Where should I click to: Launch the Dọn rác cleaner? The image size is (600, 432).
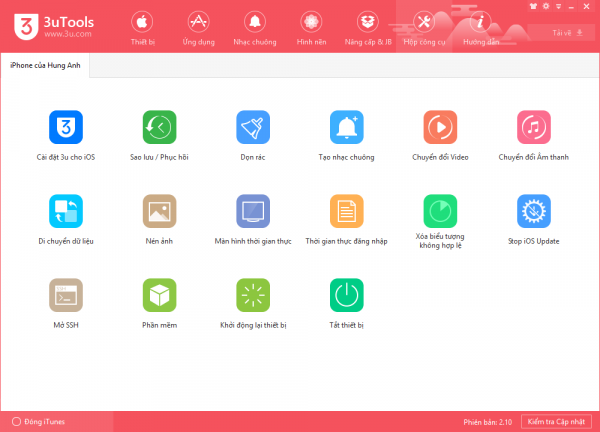click(253, 127)
